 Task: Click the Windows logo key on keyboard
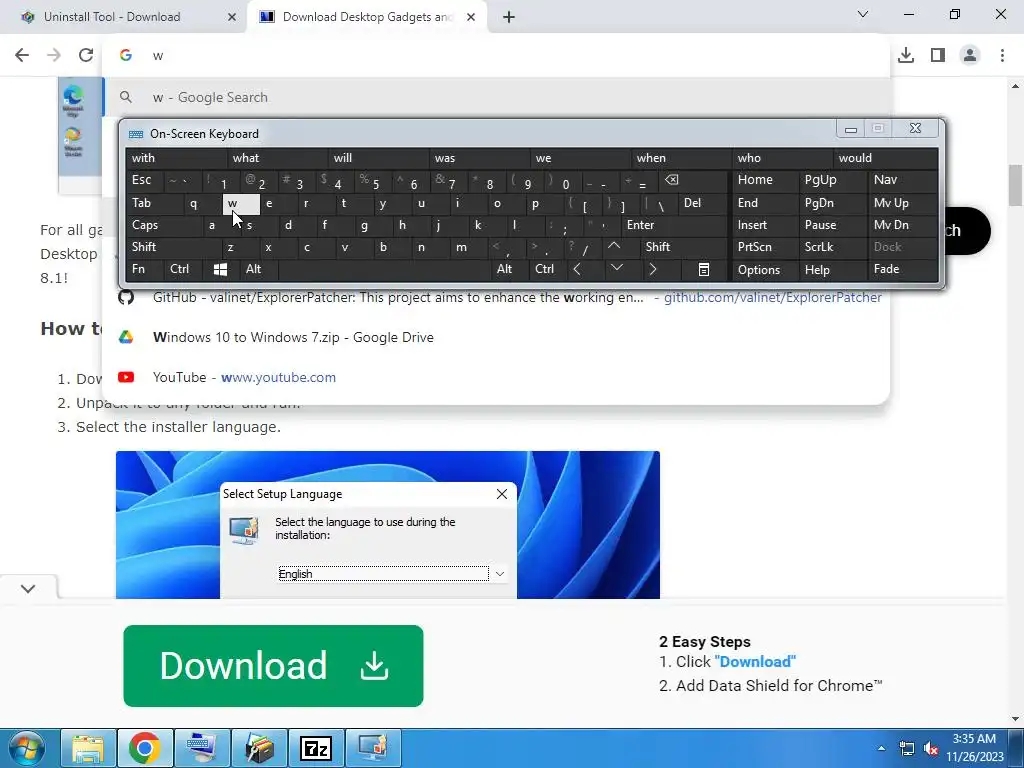(221, 269)
